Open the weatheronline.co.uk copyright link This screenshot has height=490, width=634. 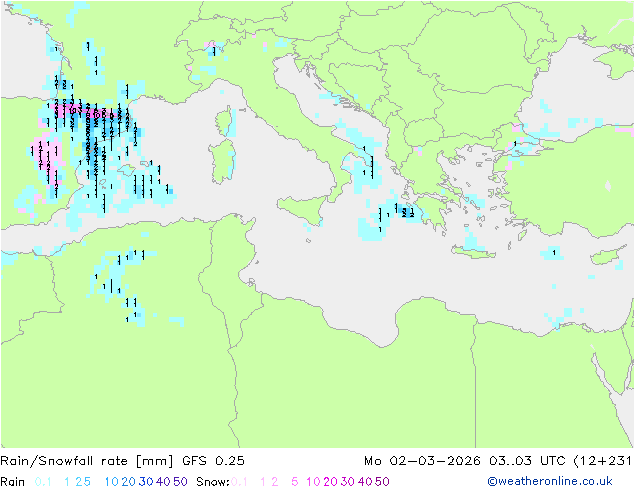(550, 481)
